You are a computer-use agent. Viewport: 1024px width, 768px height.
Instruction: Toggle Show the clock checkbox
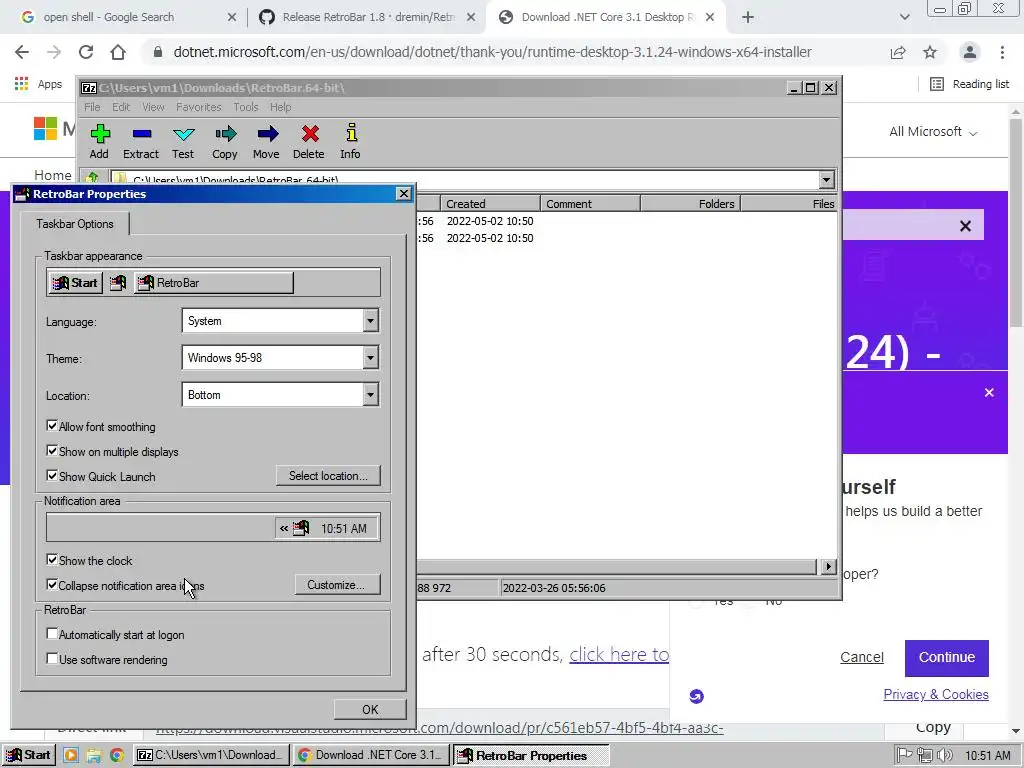[52, 560]
